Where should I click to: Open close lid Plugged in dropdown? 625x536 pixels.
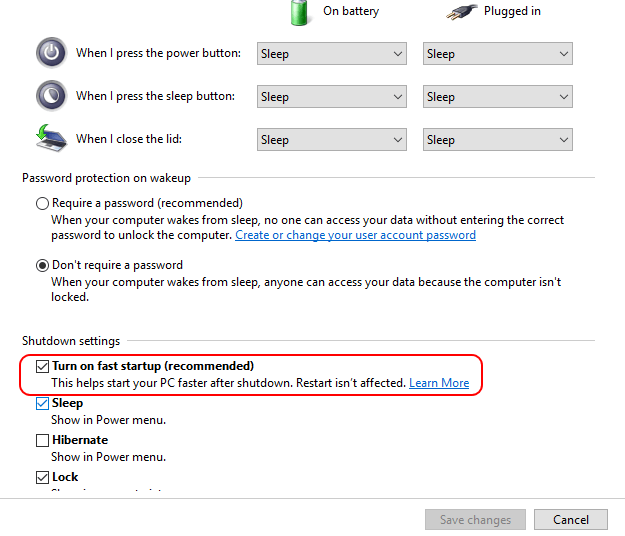(497, 140)
